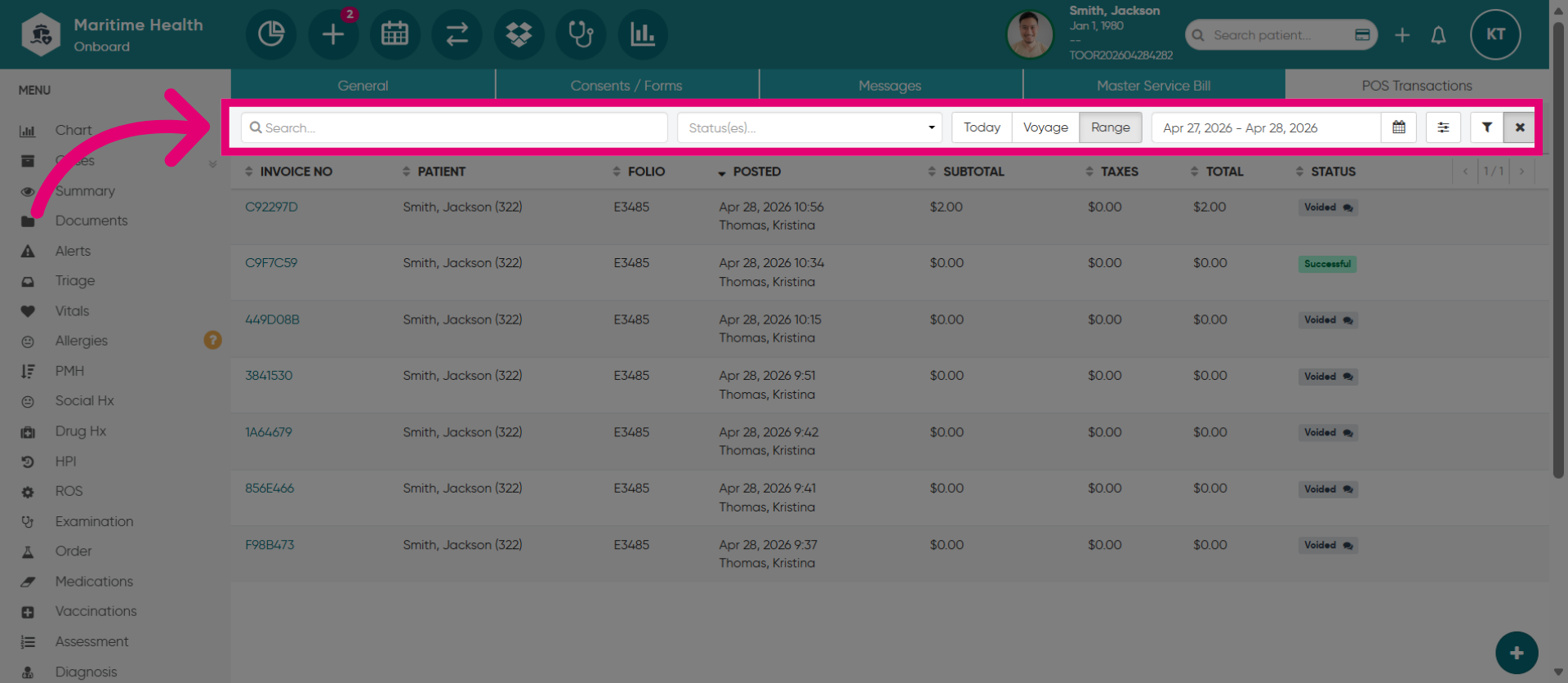Select the Range date toggle
This screenshot has height=683, width=1568.
coord(1111,127)
